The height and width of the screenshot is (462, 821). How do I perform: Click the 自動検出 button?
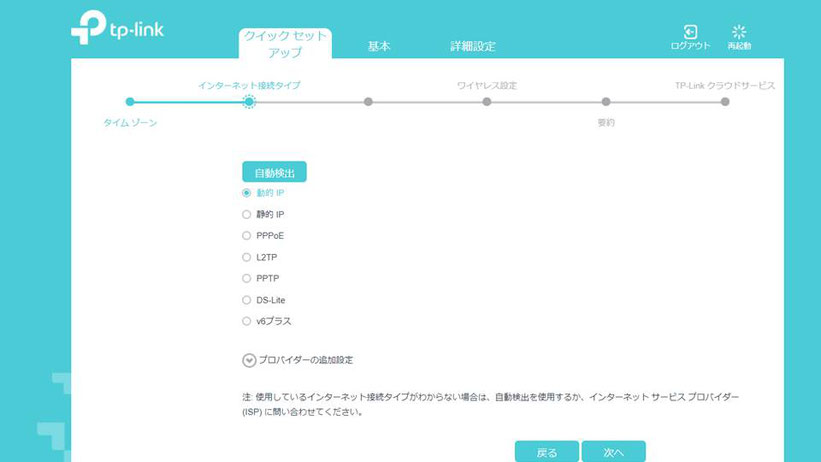click(x=274, y=172)
